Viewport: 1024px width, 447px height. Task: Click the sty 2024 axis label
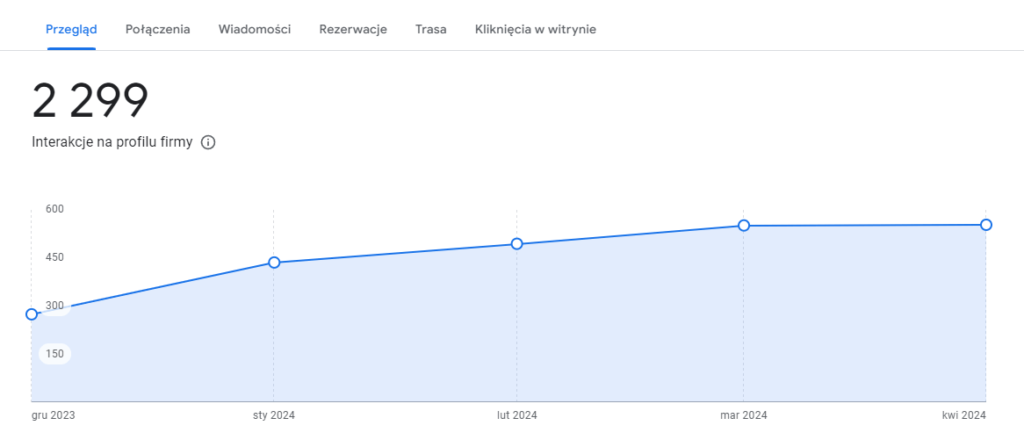click(274, 415)
